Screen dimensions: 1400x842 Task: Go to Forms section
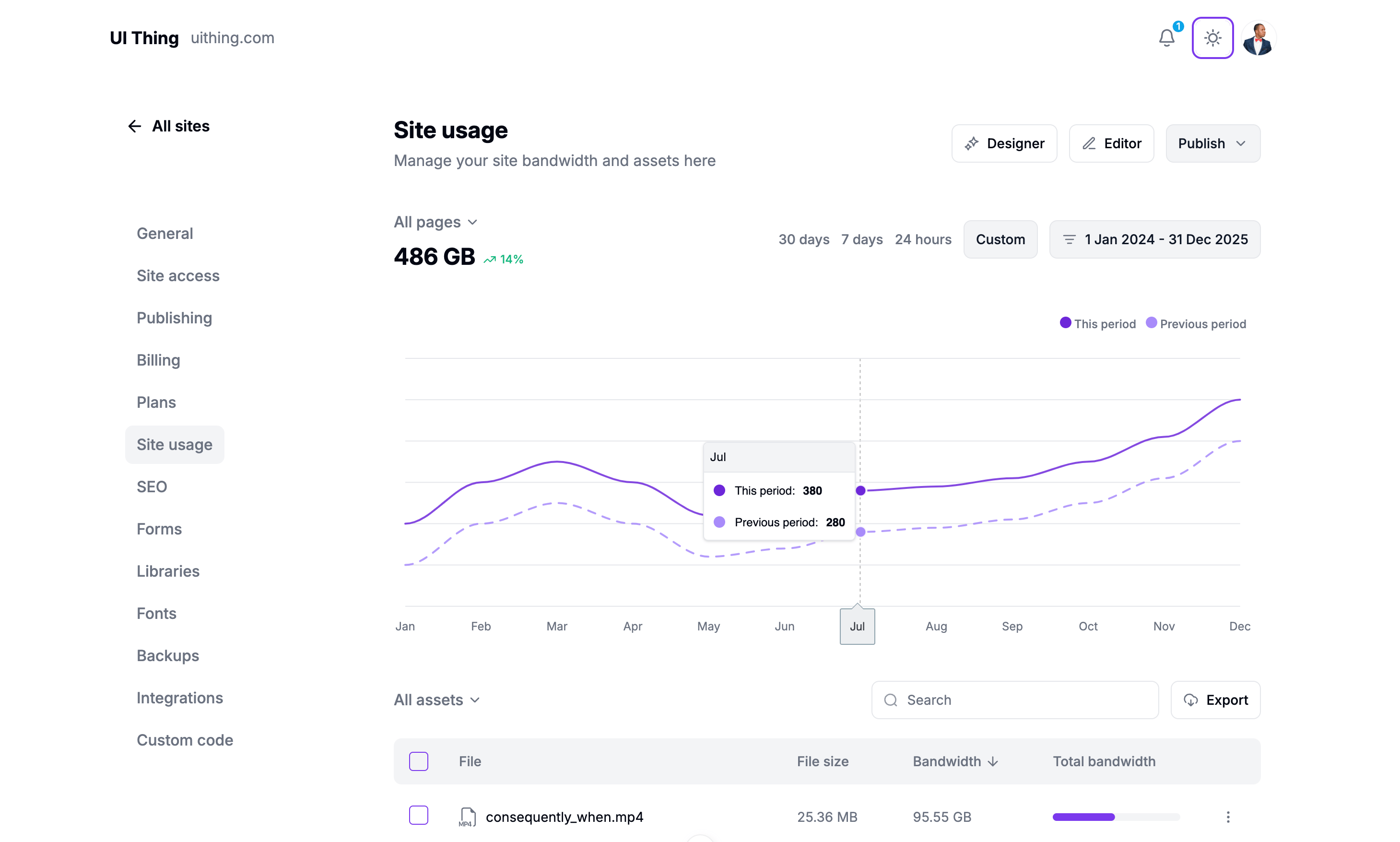[159, 529]
